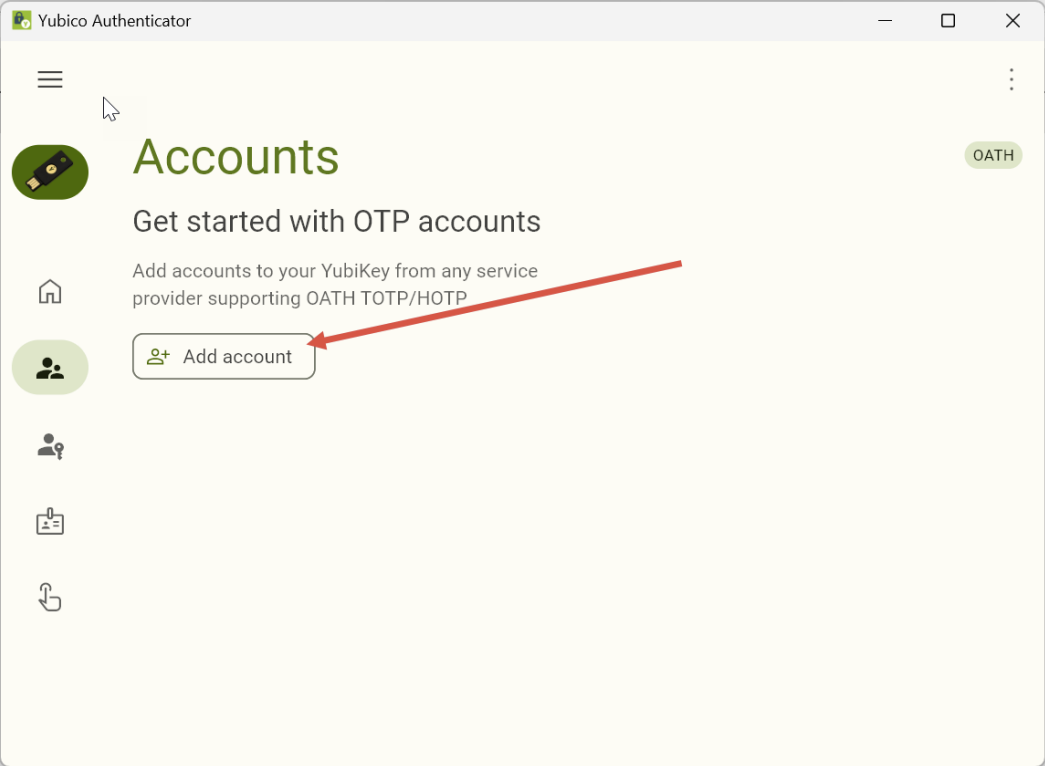Click the Accounts page heading
Viewport: 1045px width, 766px height.
pyautogui.click(x=236, y=157)
